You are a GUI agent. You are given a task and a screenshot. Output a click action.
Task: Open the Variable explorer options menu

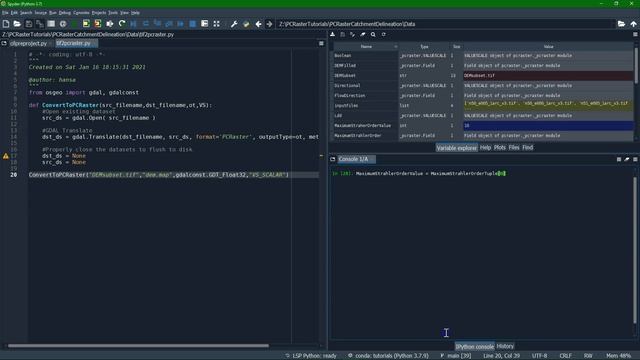coord(635,35)
